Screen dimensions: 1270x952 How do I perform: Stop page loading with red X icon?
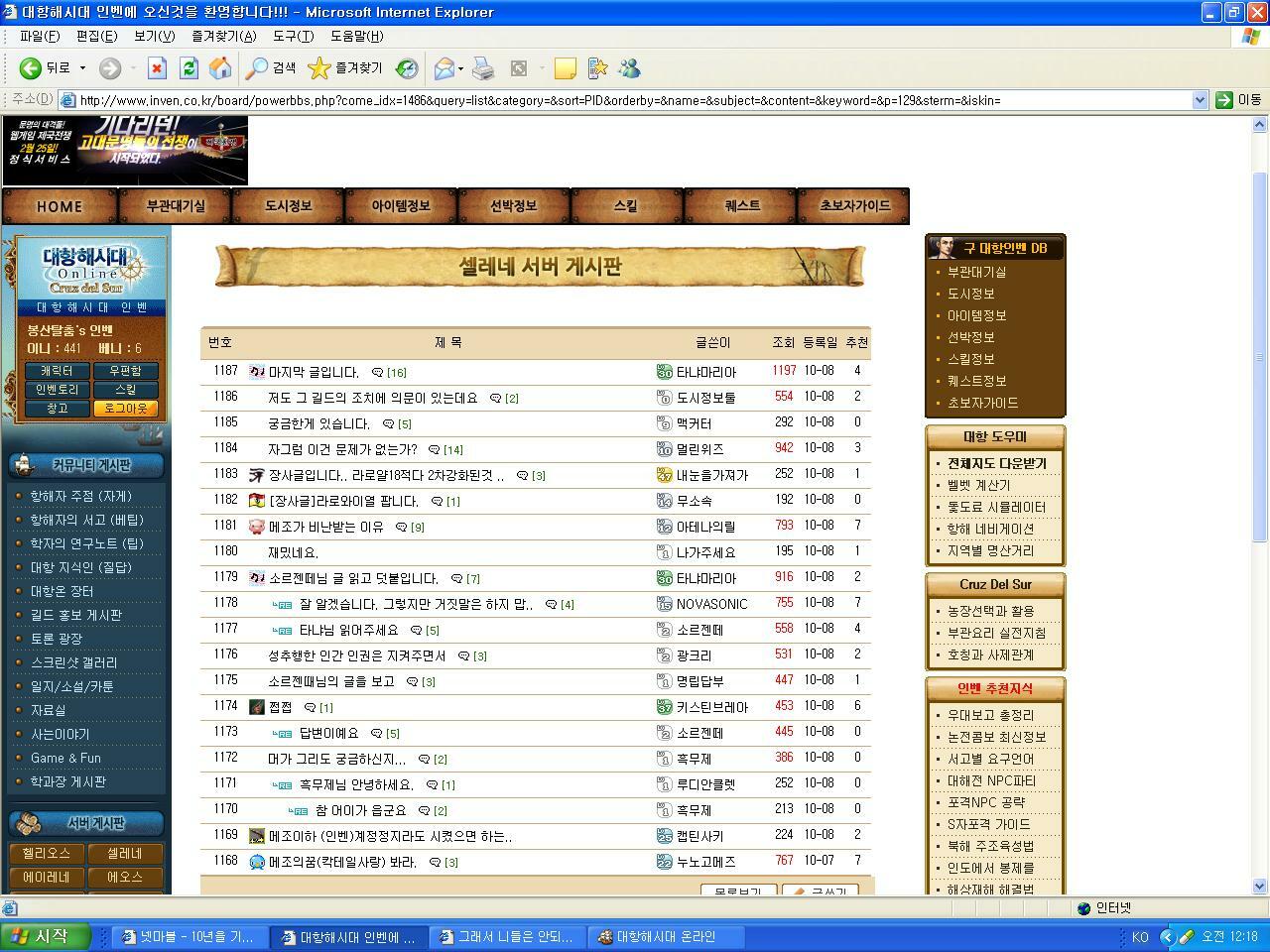[x=157, y=68]
